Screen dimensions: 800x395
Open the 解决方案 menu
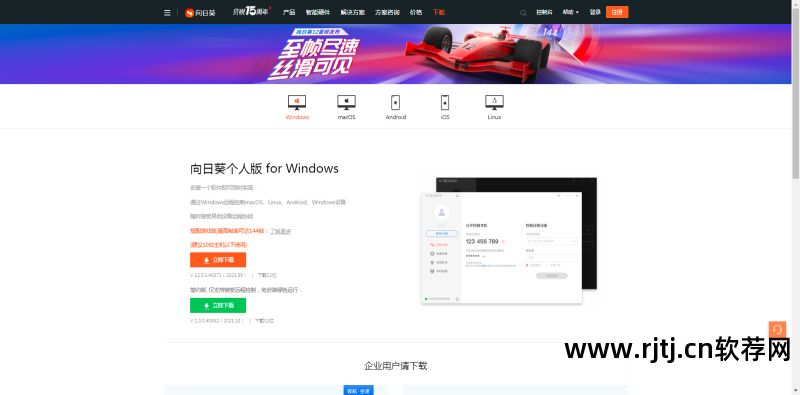pos(353,12)
